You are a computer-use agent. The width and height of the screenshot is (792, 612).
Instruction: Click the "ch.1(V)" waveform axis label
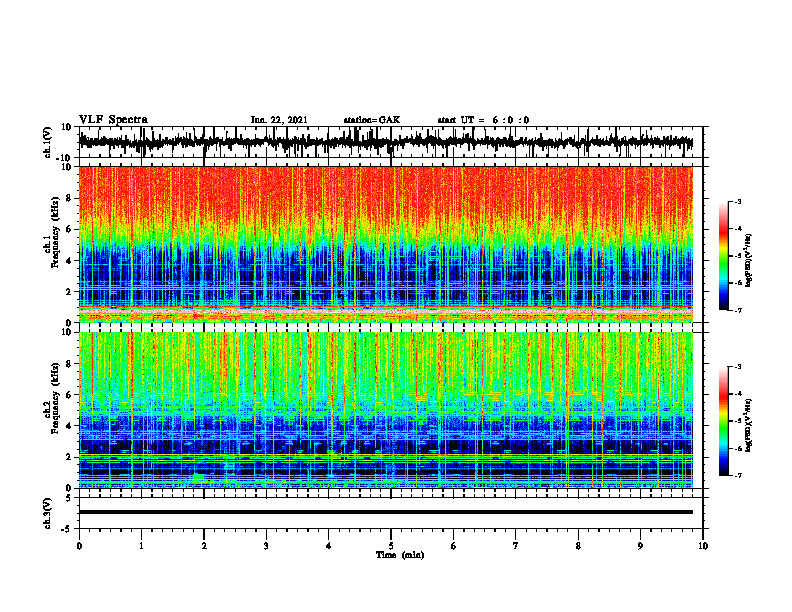click(x=48, y=142)
